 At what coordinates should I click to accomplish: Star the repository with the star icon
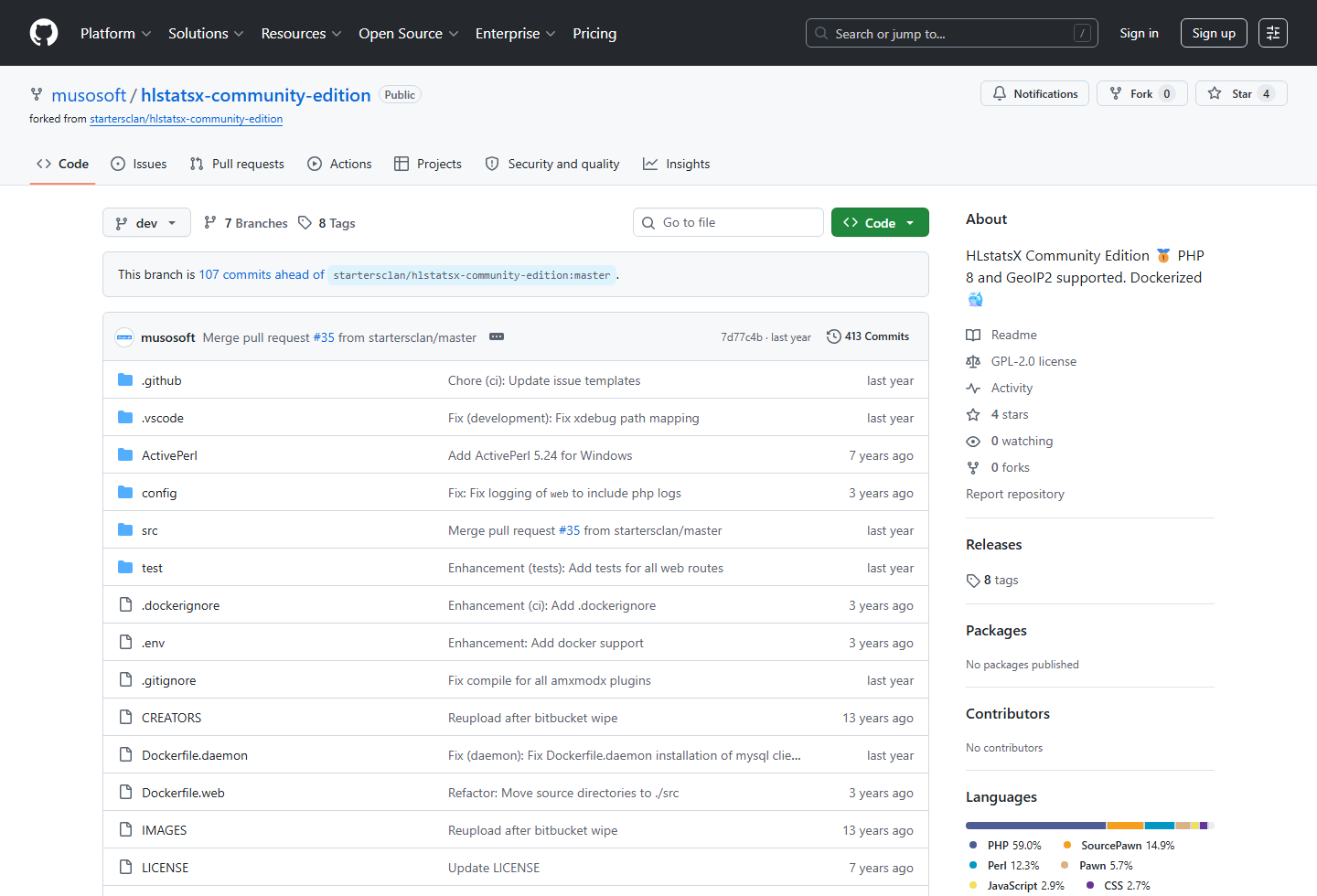[1215, 93]
